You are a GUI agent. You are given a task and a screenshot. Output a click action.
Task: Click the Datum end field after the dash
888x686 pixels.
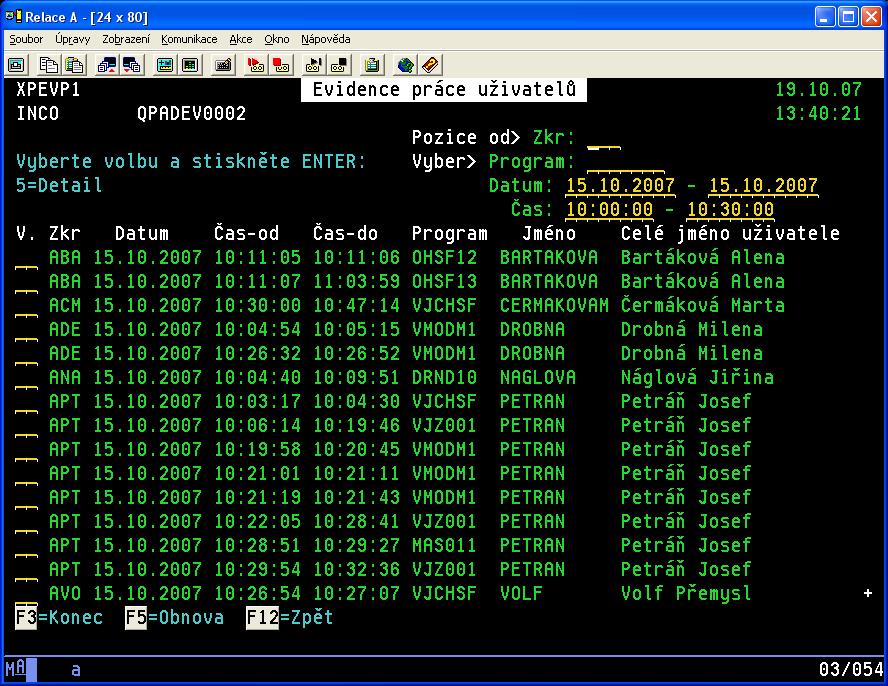pos(763,186)
